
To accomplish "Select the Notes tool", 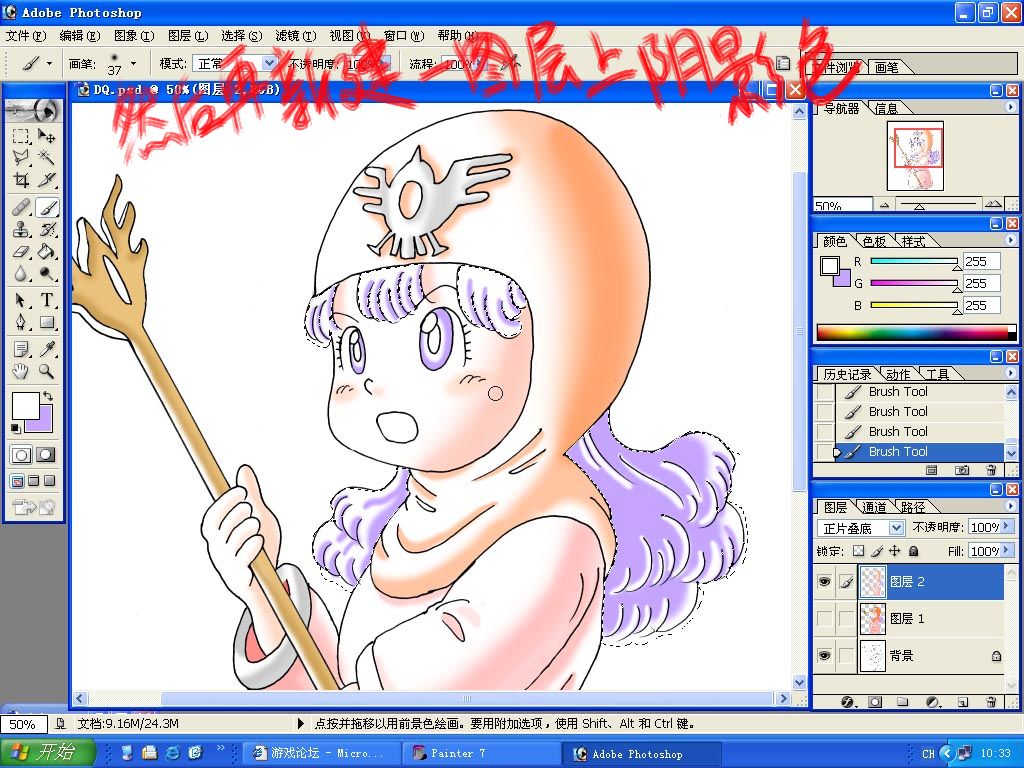I will [x=21, y=349].
